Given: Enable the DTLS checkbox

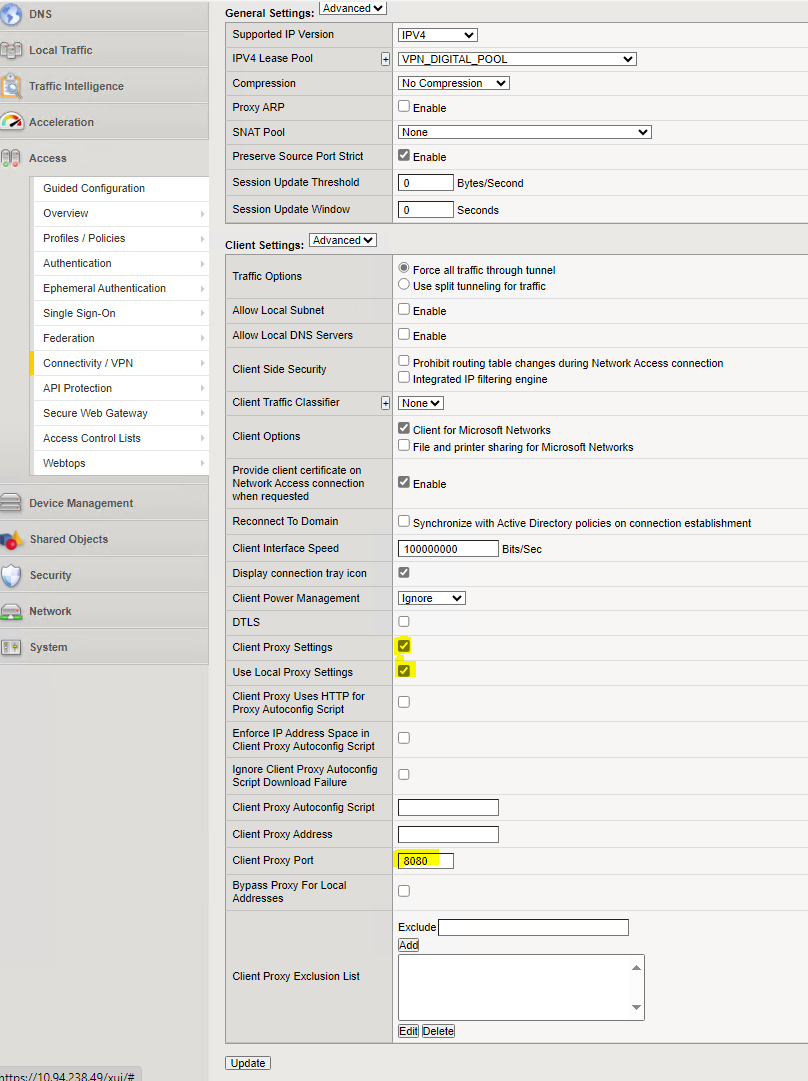Looking at the screenshot, I should (404, 622).
